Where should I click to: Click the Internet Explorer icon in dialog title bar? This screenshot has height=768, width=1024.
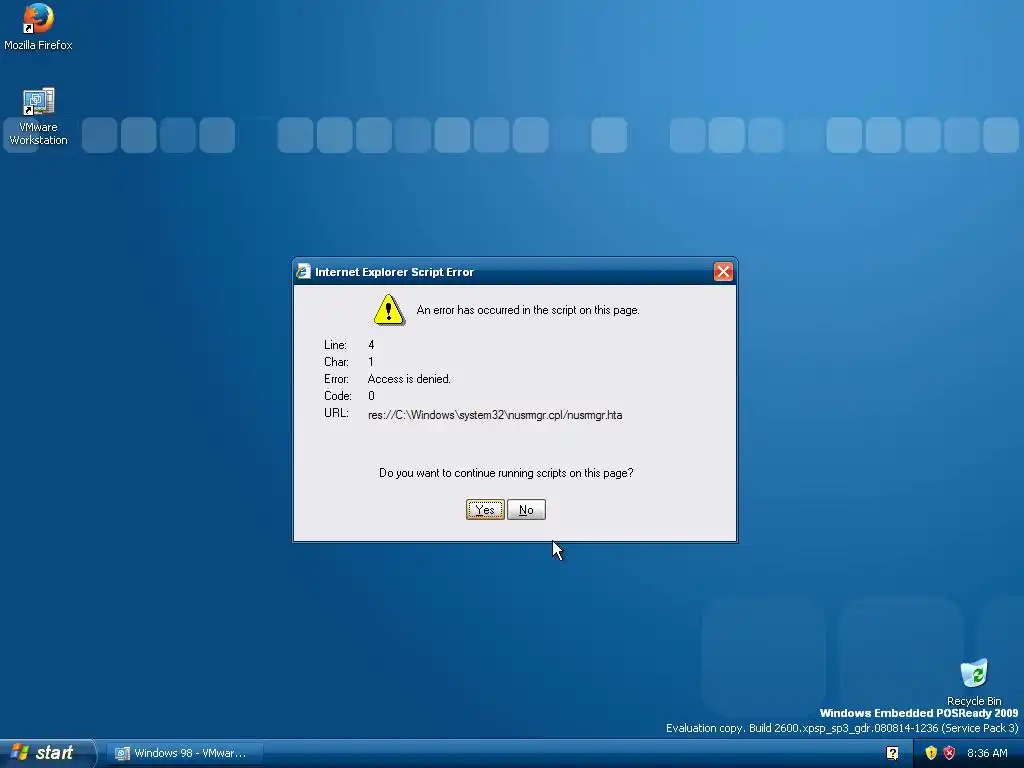304,272
